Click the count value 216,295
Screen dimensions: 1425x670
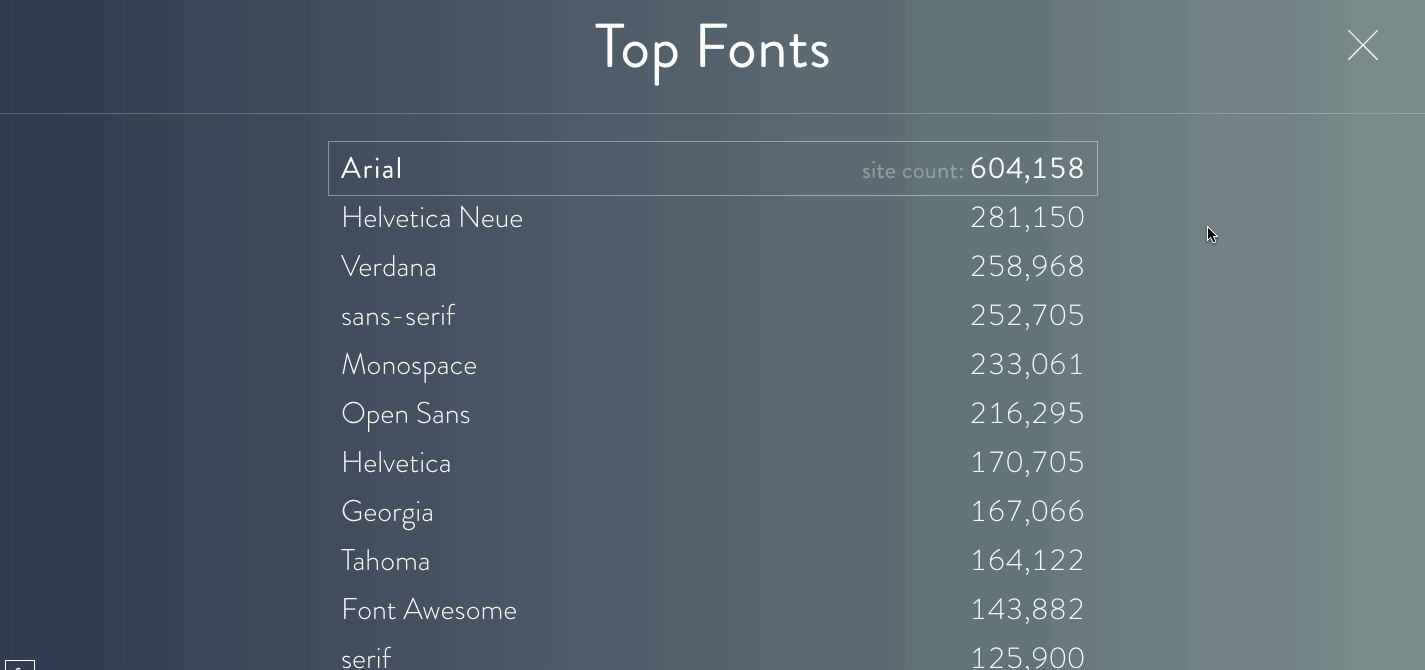click(1027, 414)
